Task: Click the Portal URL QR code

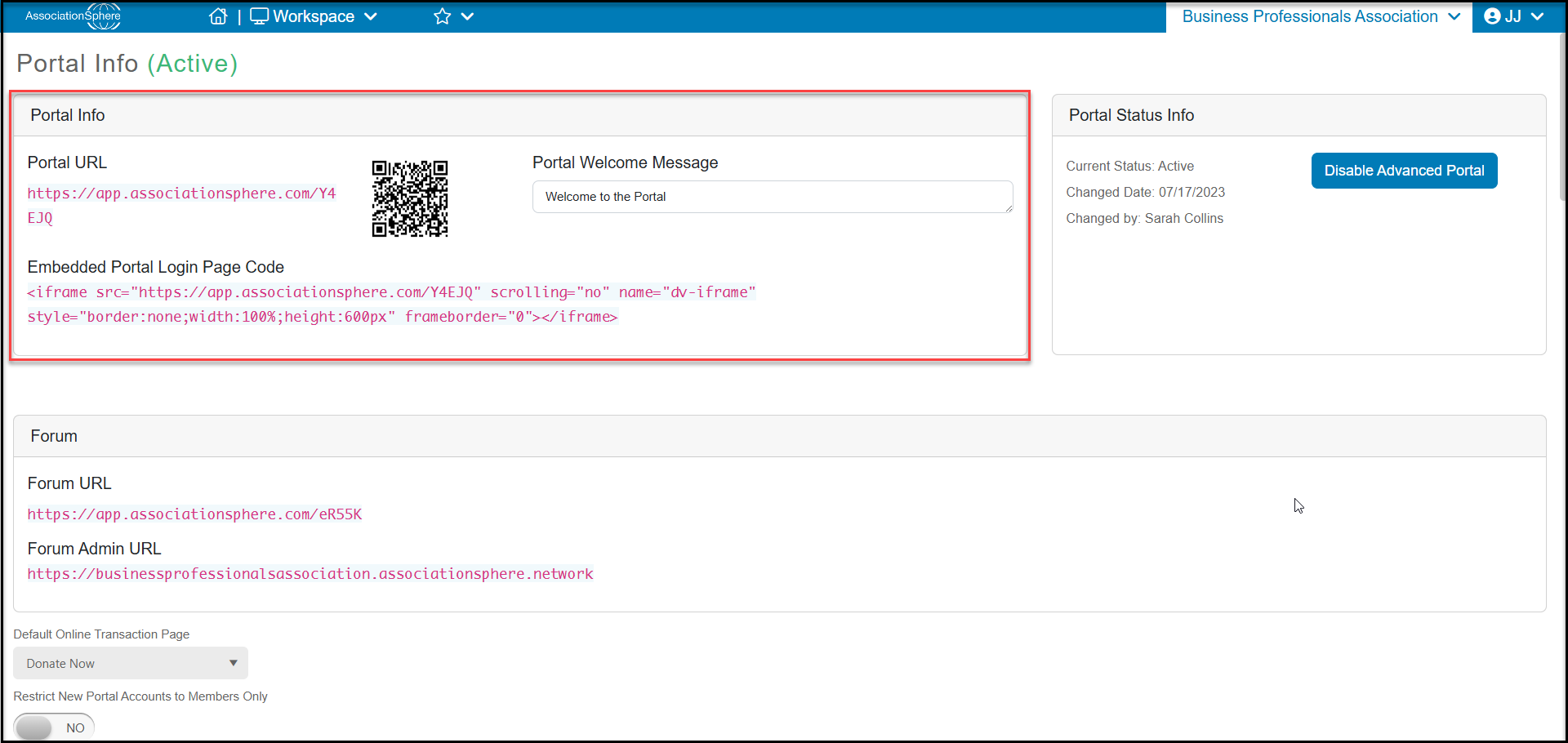Action: [410, 198]
